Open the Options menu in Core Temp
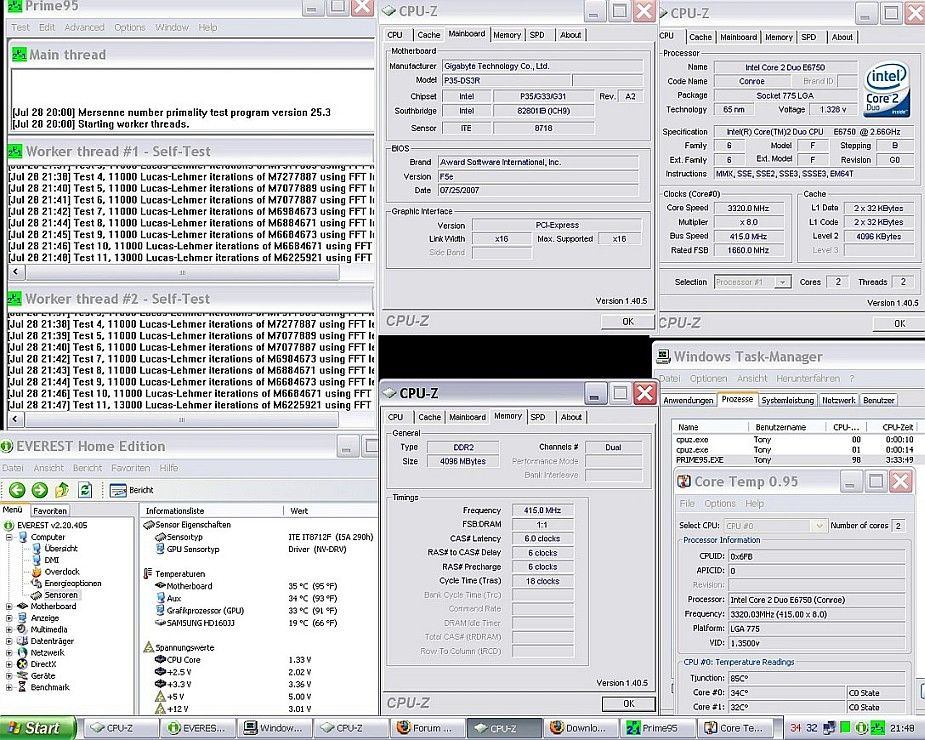The width and height of the screenshot is (925, 740). (x=720, y=503)
